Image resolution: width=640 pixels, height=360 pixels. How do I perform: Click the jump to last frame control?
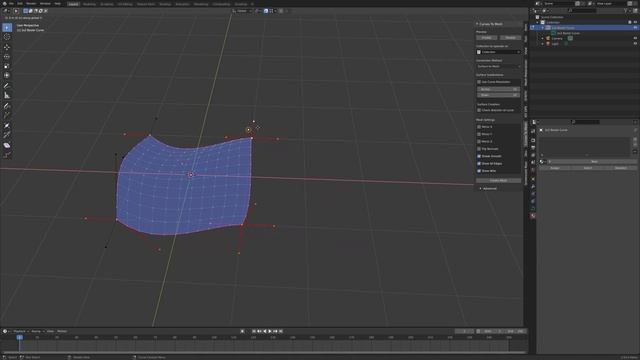point(281,331)
